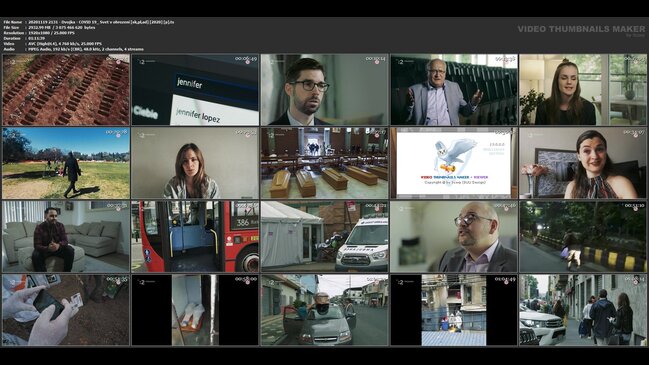Viewport: 649px width, 365px height.
Task: Click the 'Video' AVC codec info line
Action: point(53,43)
